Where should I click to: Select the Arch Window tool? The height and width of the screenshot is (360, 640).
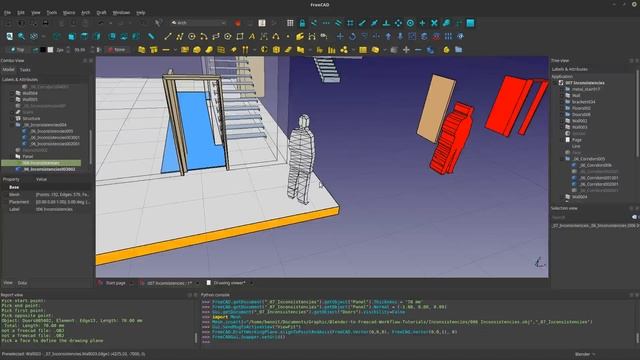[221, 50]
